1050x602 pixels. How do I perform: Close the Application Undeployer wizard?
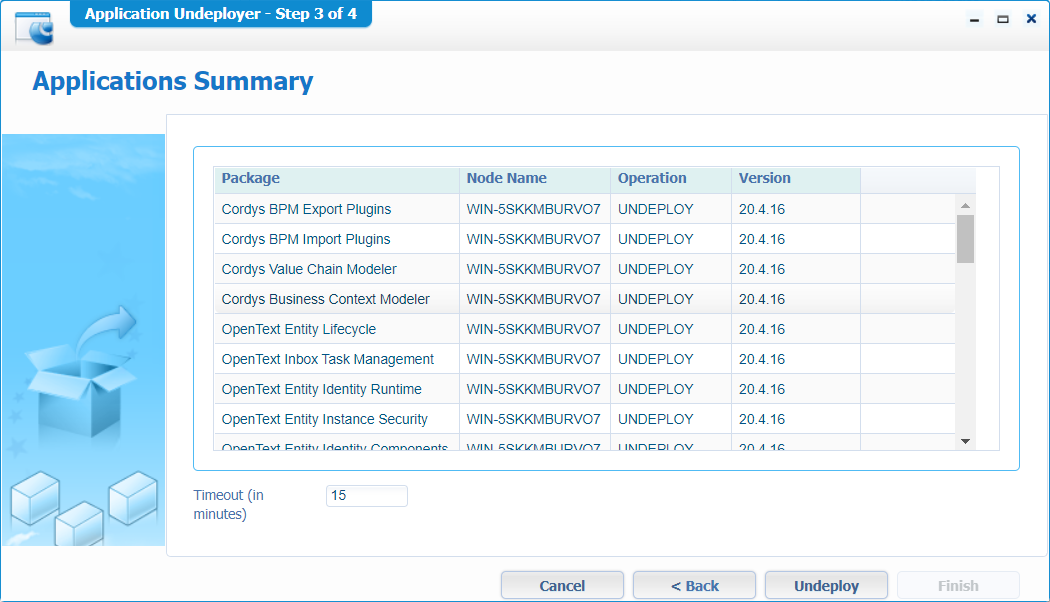[x=1031, y=19]
